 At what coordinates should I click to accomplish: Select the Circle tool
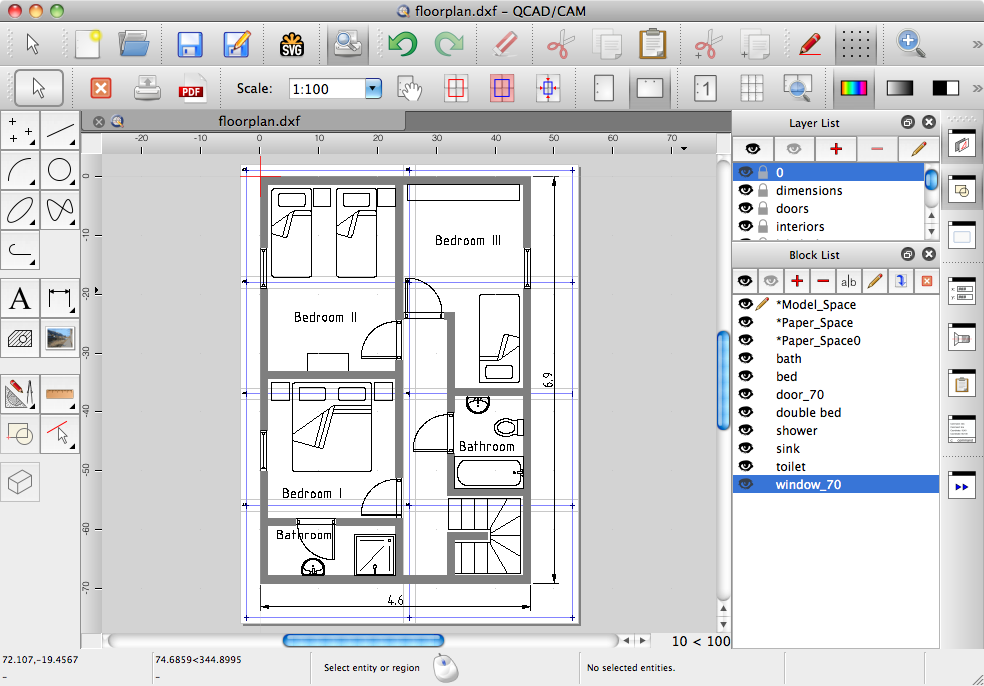(x=60, y=171)
